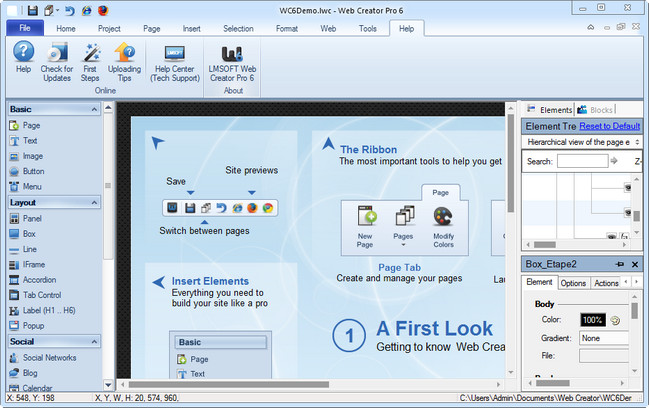Image resolution: width=649 pixels, height=408 pixels.
Task: Switch to the Project ribbon tab
Action: point(109,29)
